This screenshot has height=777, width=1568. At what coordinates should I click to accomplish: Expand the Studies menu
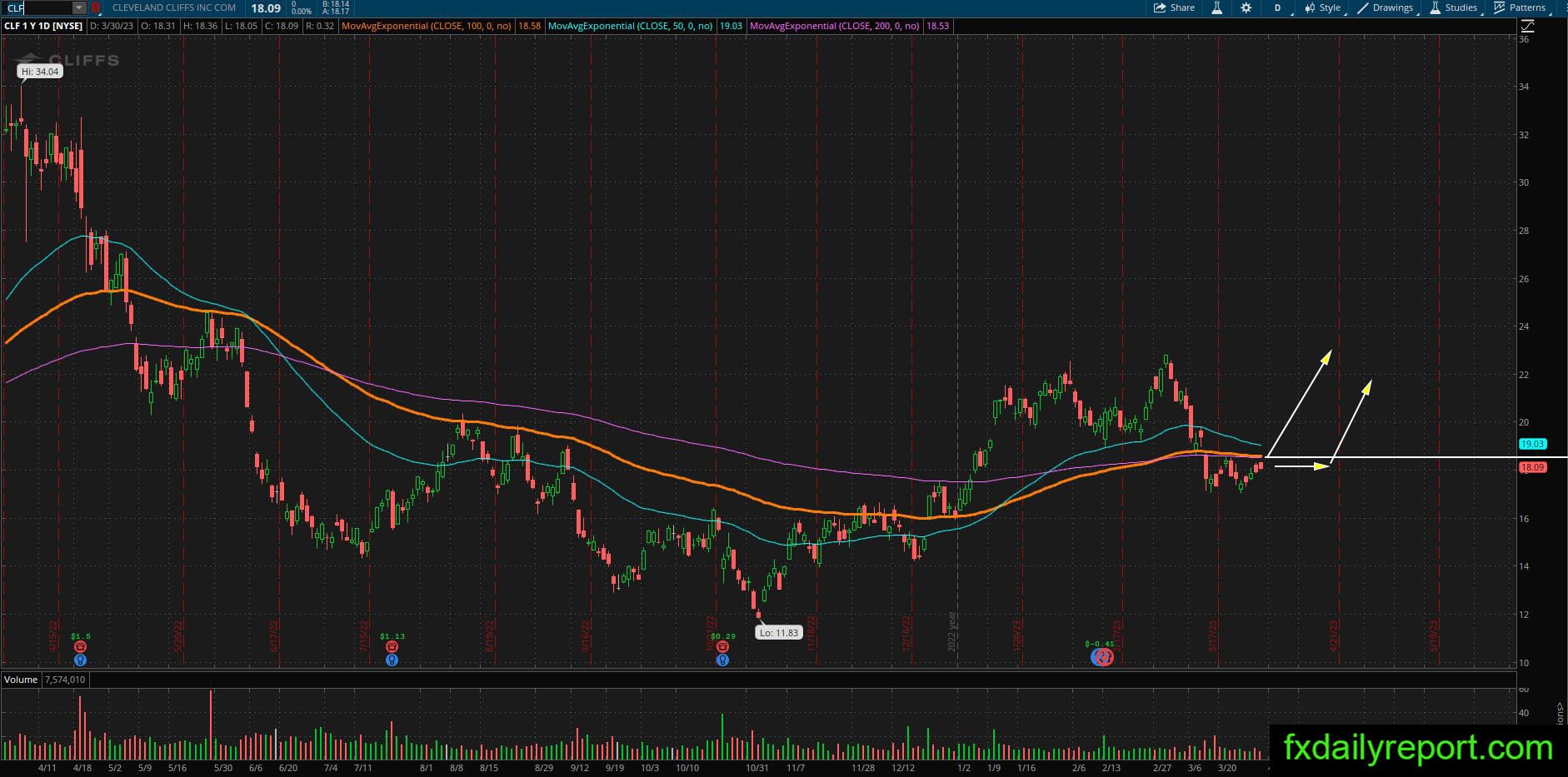[x=1455, y=7]
